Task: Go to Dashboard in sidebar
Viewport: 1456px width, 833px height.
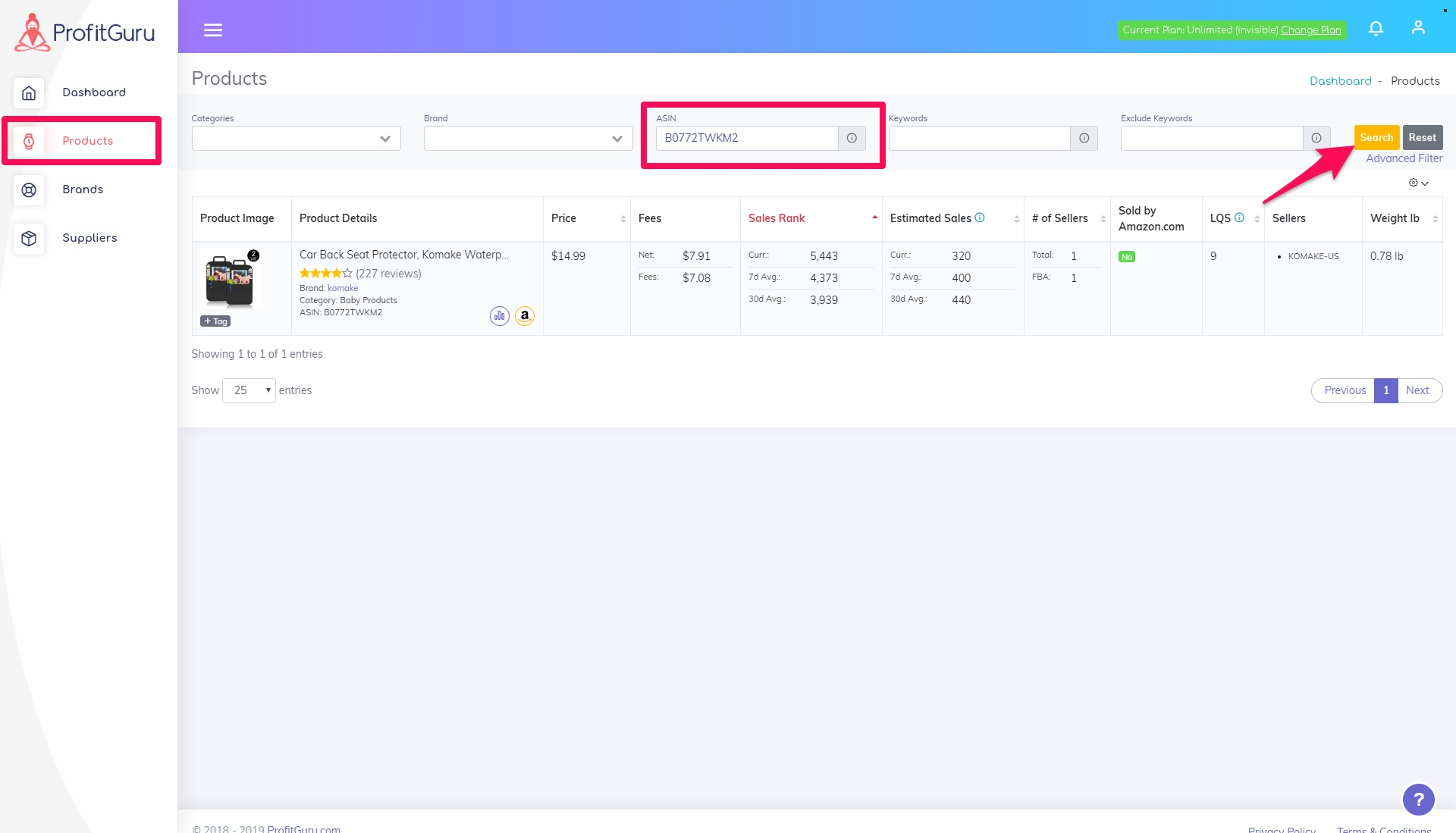Action: click(x=94, y=92)
